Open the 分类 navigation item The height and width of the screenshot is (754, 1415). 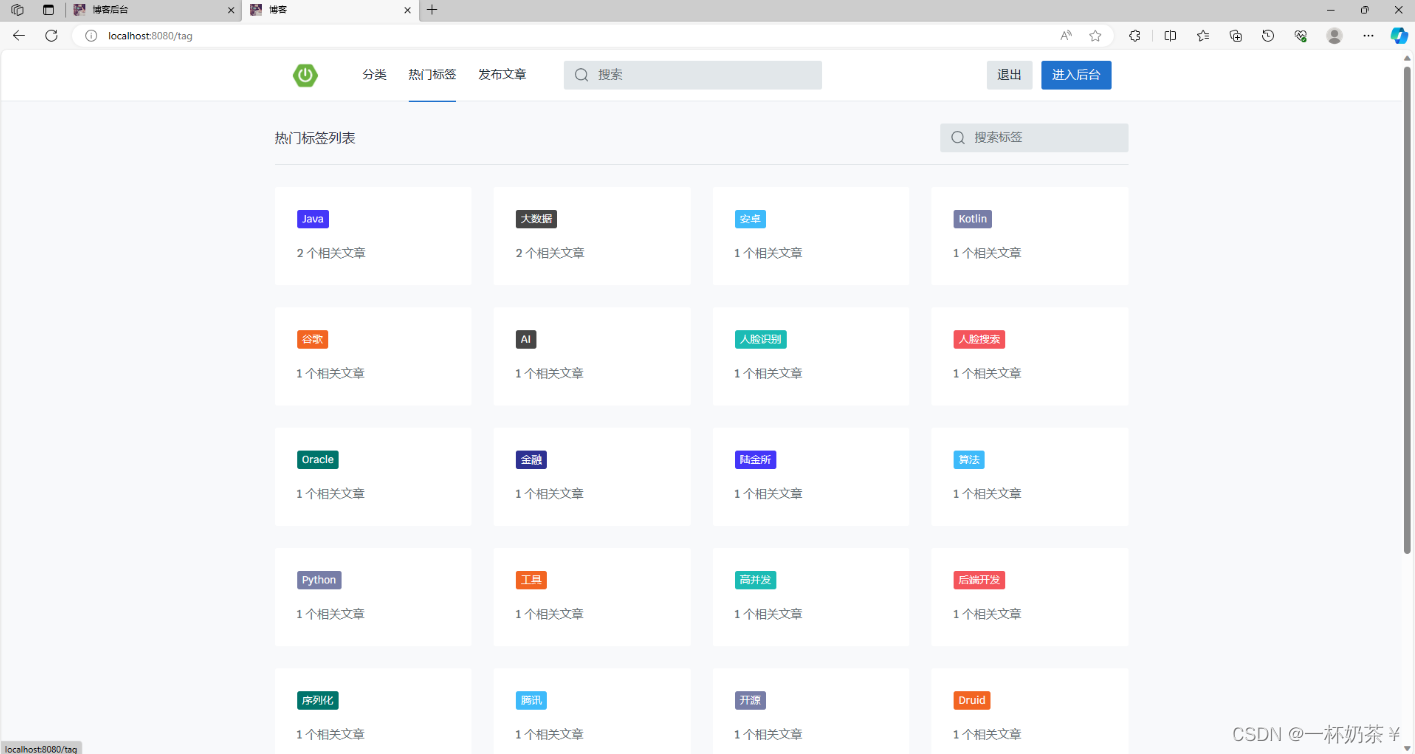pos(374,75)
